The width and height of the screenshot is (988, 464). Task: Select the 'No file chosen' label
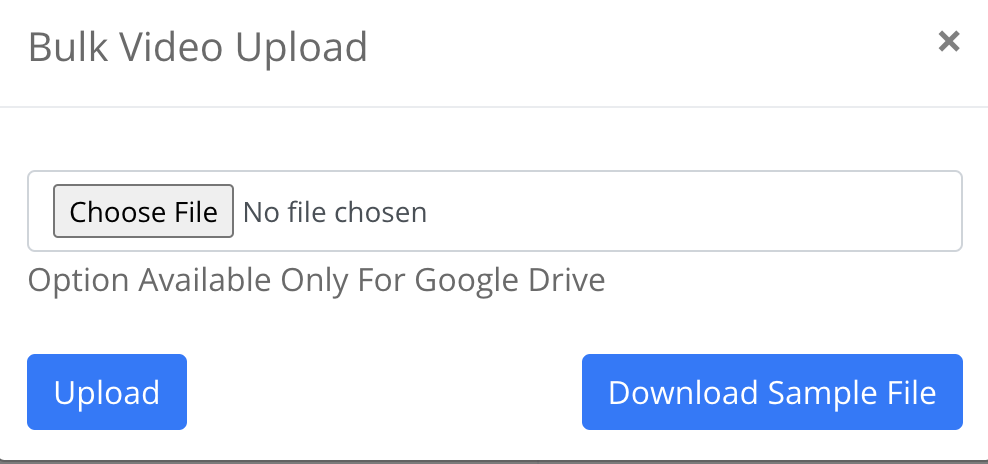pos(335,212)
